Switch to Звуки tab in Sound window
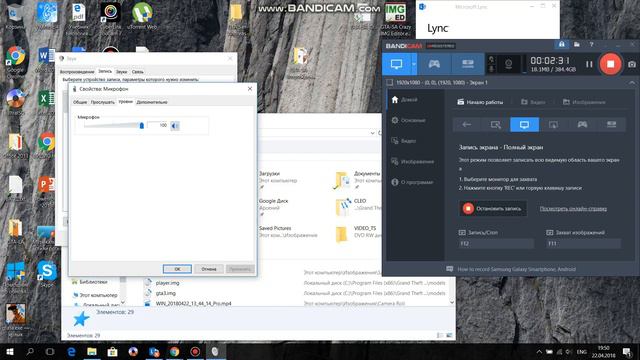 122,72
